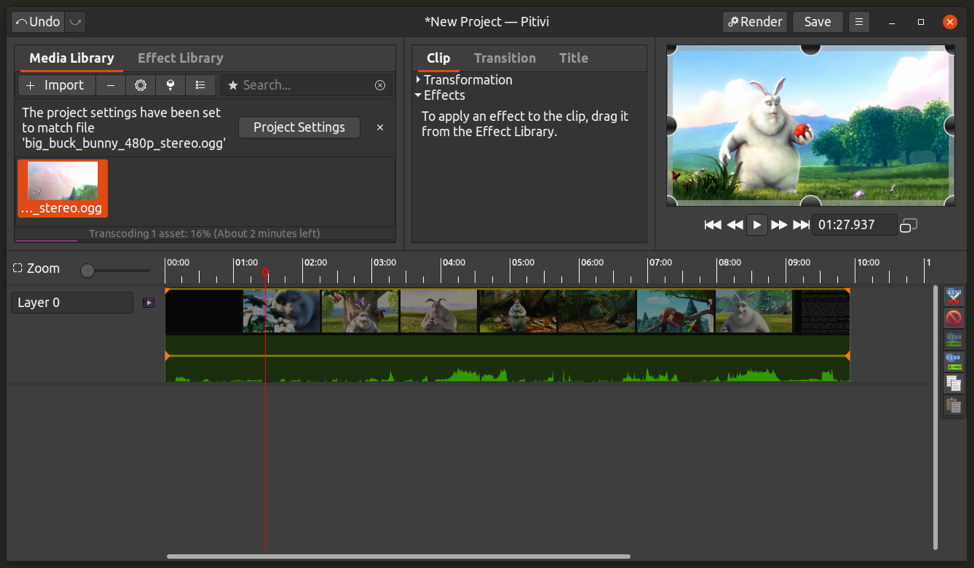Click the split clip scissors icon
974x568 pixels.
point(953,296)
